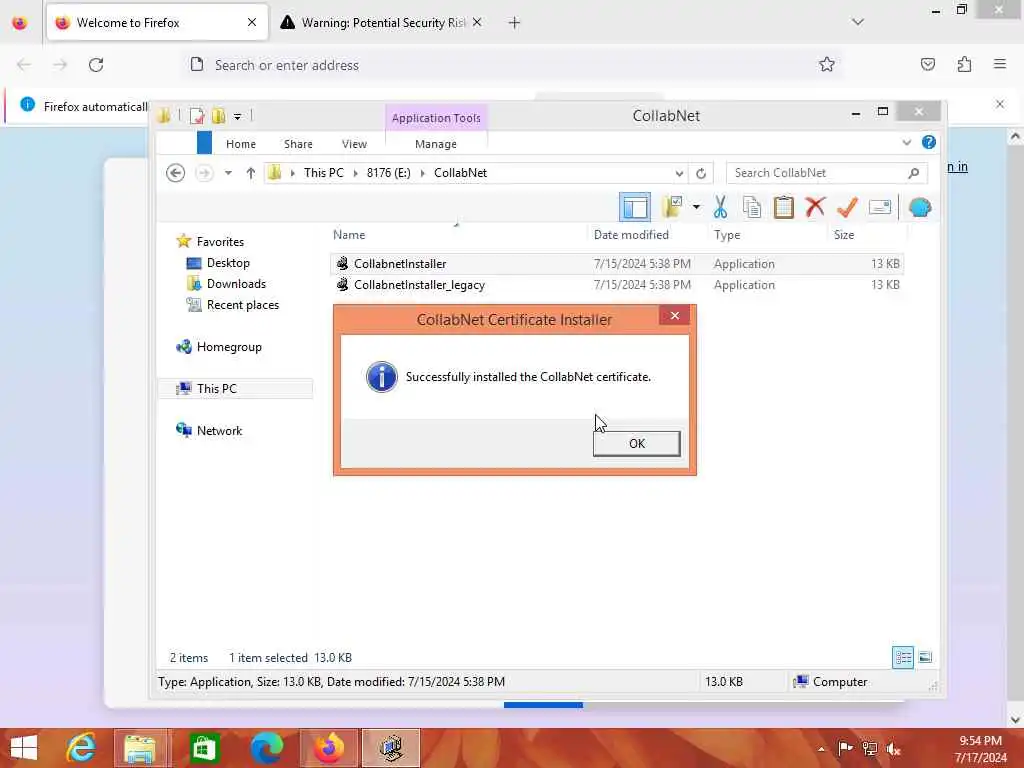The image size is (1024, 768).
Task: Click the orange checkmark Properties icon
Action: (x=846, y=208)
